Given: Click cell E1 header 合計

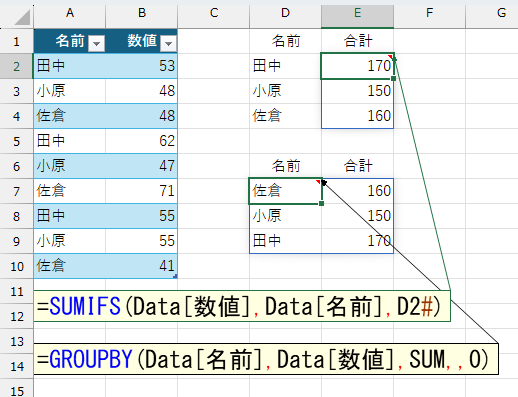Looking at the screenshot, I should click(357, 41).
